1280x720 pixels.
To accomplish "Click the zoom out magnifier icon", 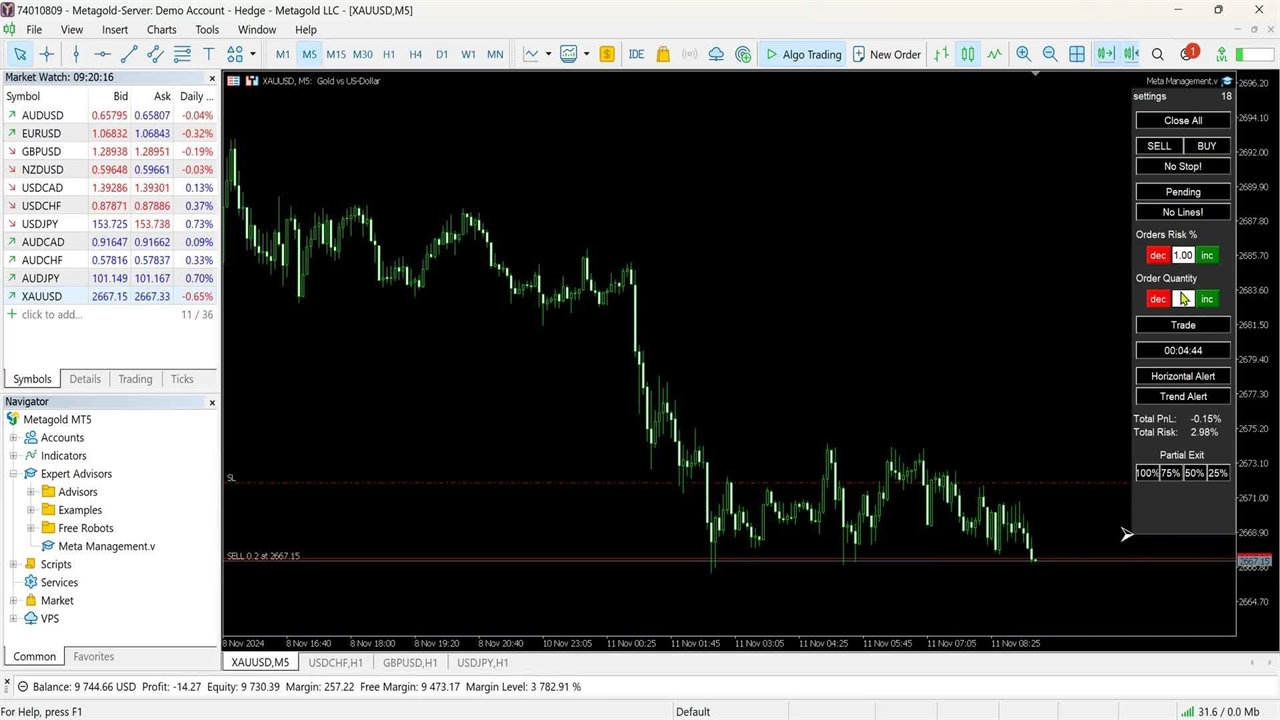I will (1050, 54).
